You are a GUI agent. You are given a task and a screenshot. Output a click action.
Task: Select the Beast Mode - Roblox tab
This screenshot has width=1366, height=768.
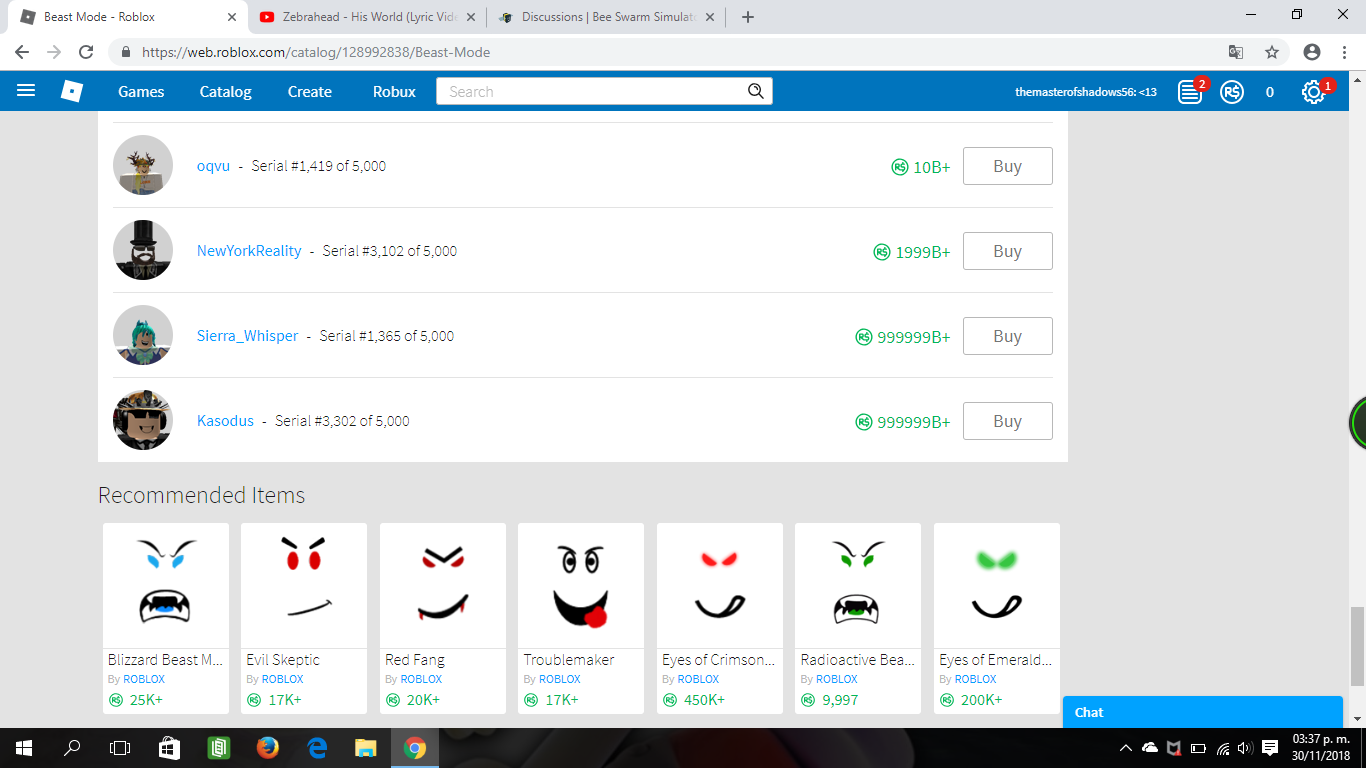[127, 17]
